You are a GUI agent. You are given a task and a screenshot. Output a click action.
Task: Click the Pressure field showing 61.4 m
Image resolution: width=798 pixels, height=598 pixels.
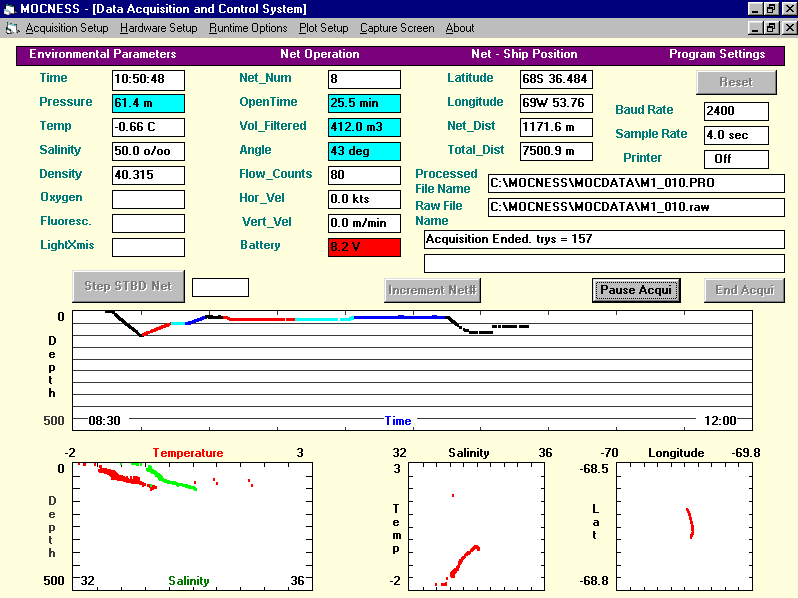[x=148, y=103]
